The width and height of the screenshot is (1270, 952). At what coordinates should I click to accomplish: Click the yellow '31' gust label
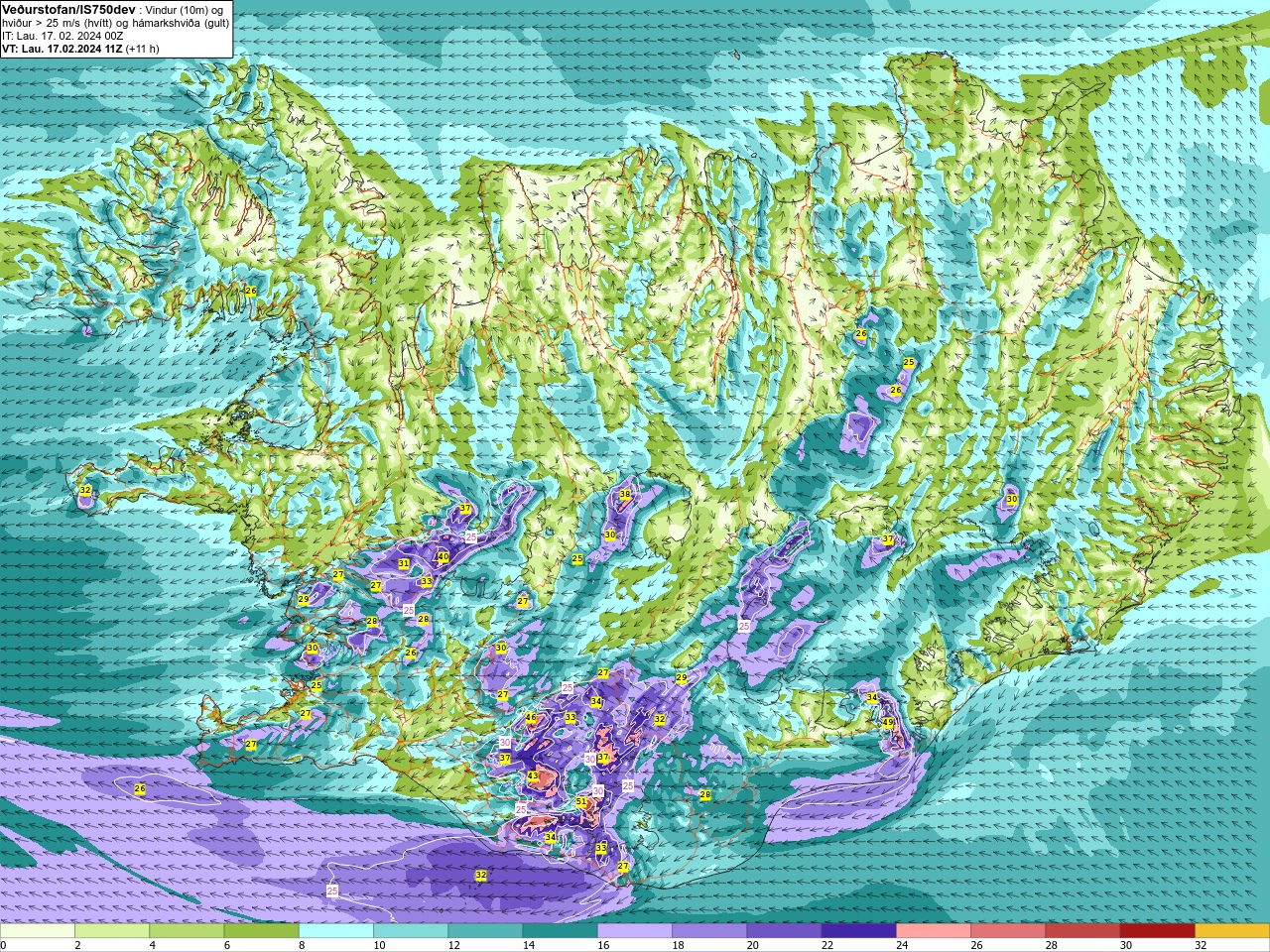coord(404,563)
